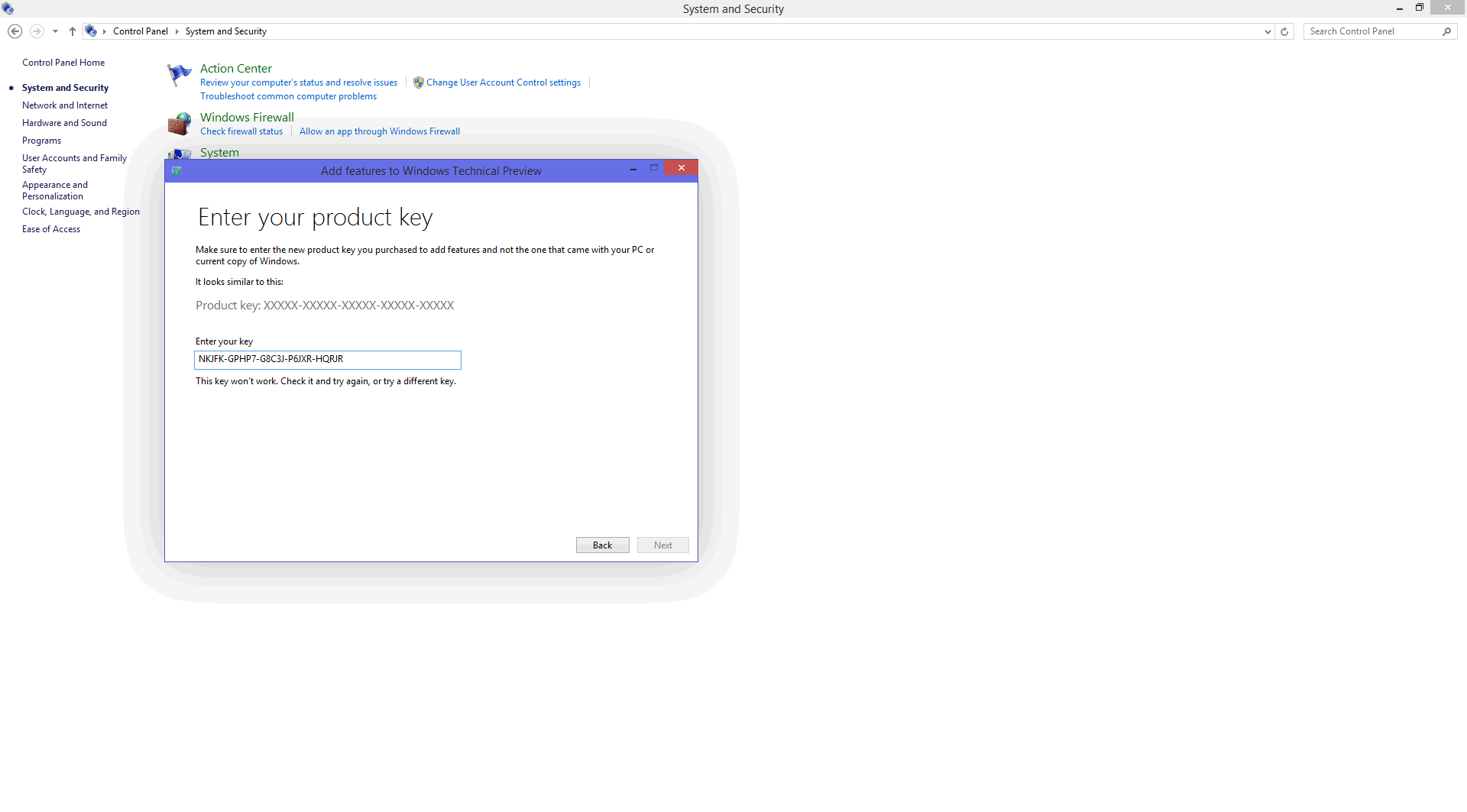Image resolution: width=1467 pixels, height=812 pixels.
Task: Open Network and Internet category
Action: pyautogui.click(x=65, y=105)
